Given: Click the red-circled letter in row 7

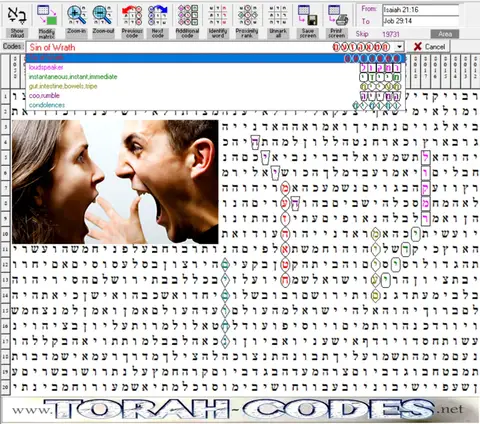Looking at the screenshot, I should pyautogui.click(x=285, y=188).
